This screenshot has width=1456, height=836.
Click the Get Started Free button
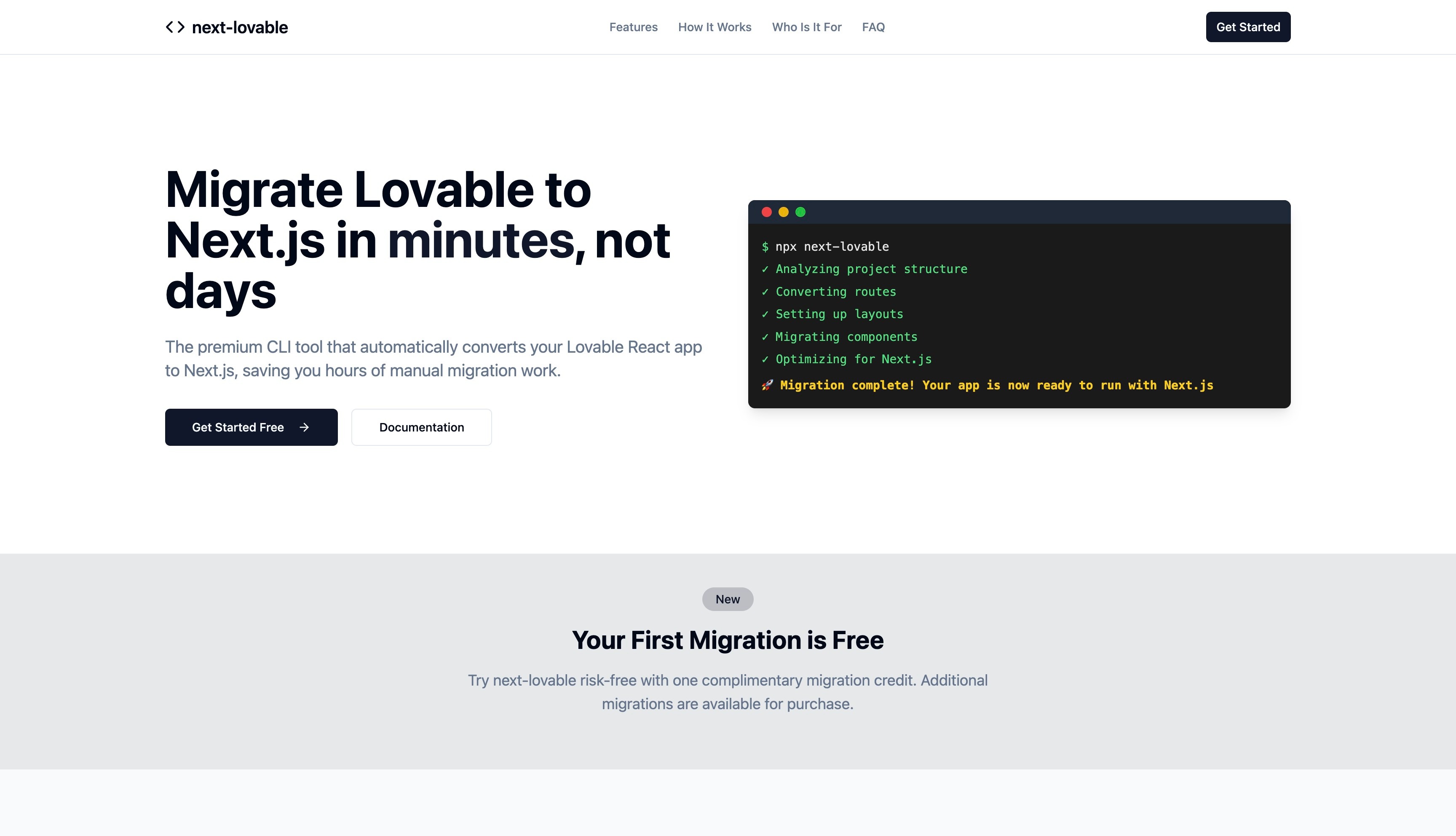point(251,427)
